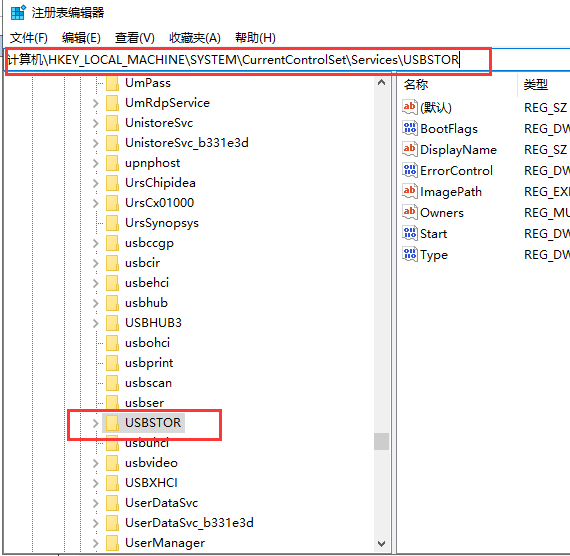This screenshot has height=556, width=570.
Task: Select the usbuhci key label
Action: pyautogui.click(x=147, y=443)
